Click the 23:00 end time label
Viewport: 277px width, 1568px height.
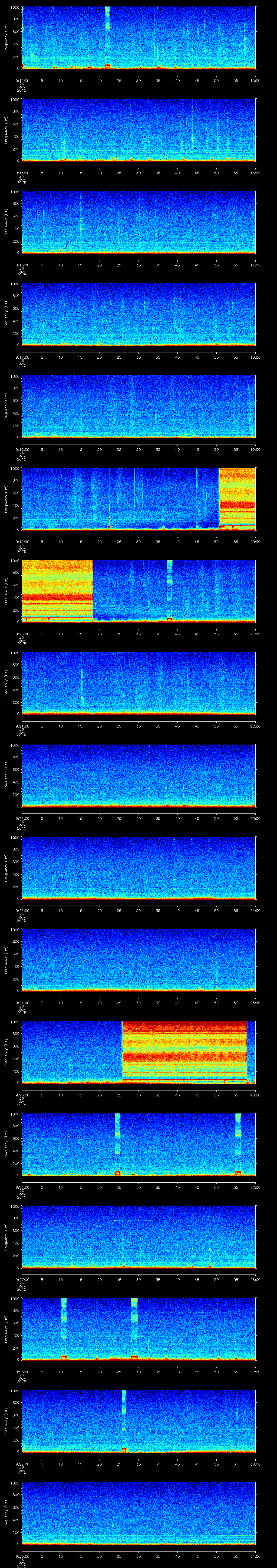pos(255,818)
